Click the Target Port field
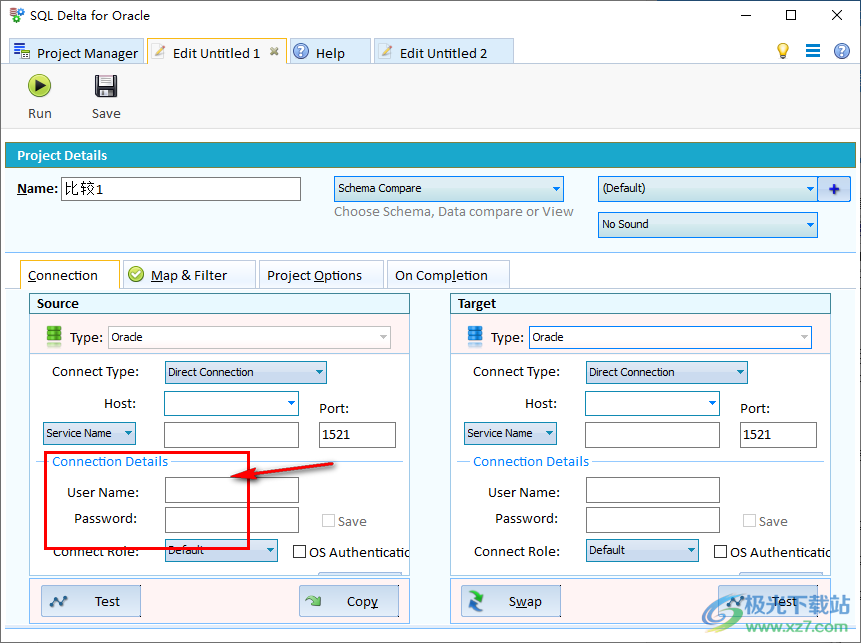The image size is (861, 643). pos(778,435)
